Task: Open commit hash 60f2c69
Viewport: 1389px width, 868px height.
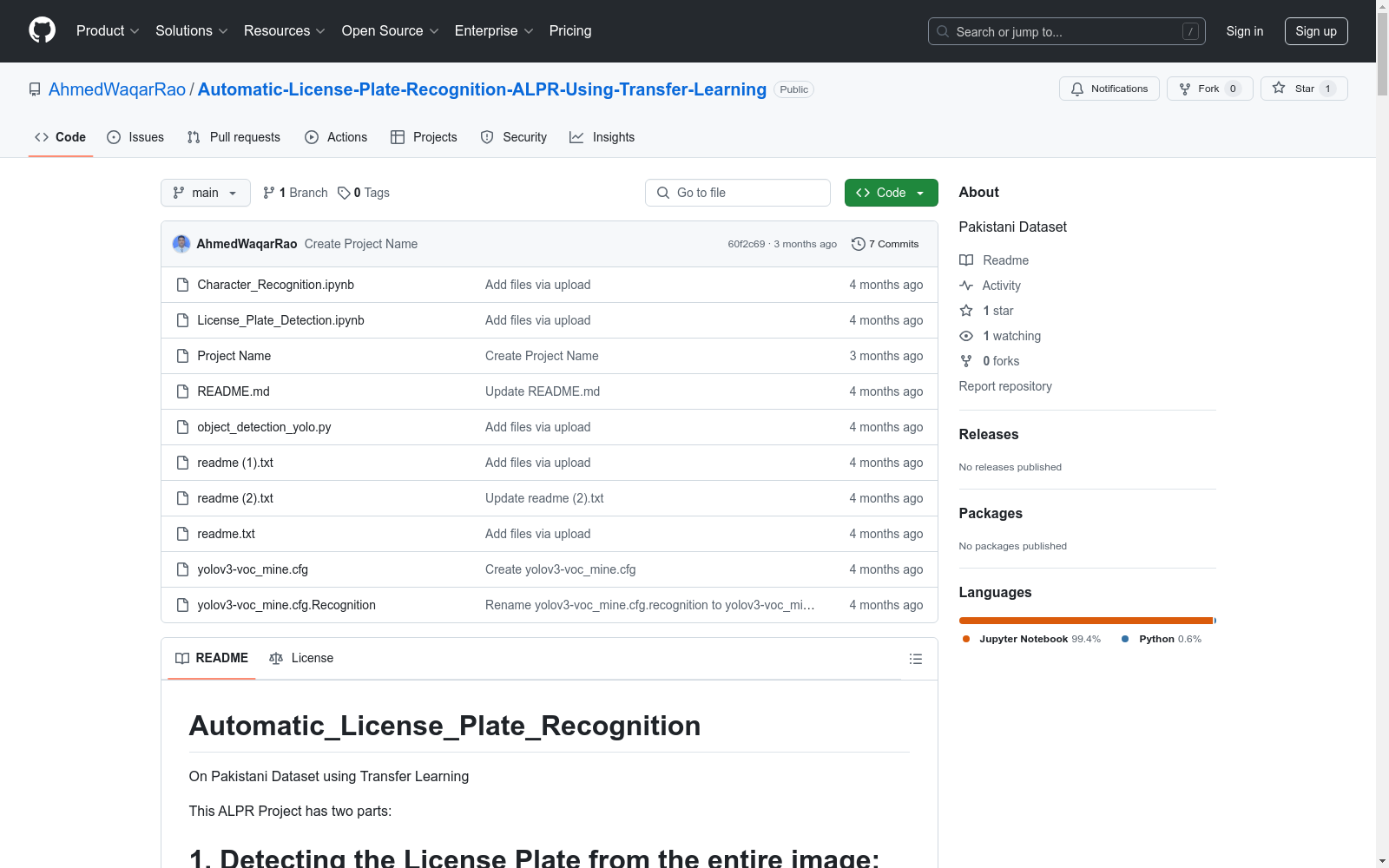Action: point(747,244)
